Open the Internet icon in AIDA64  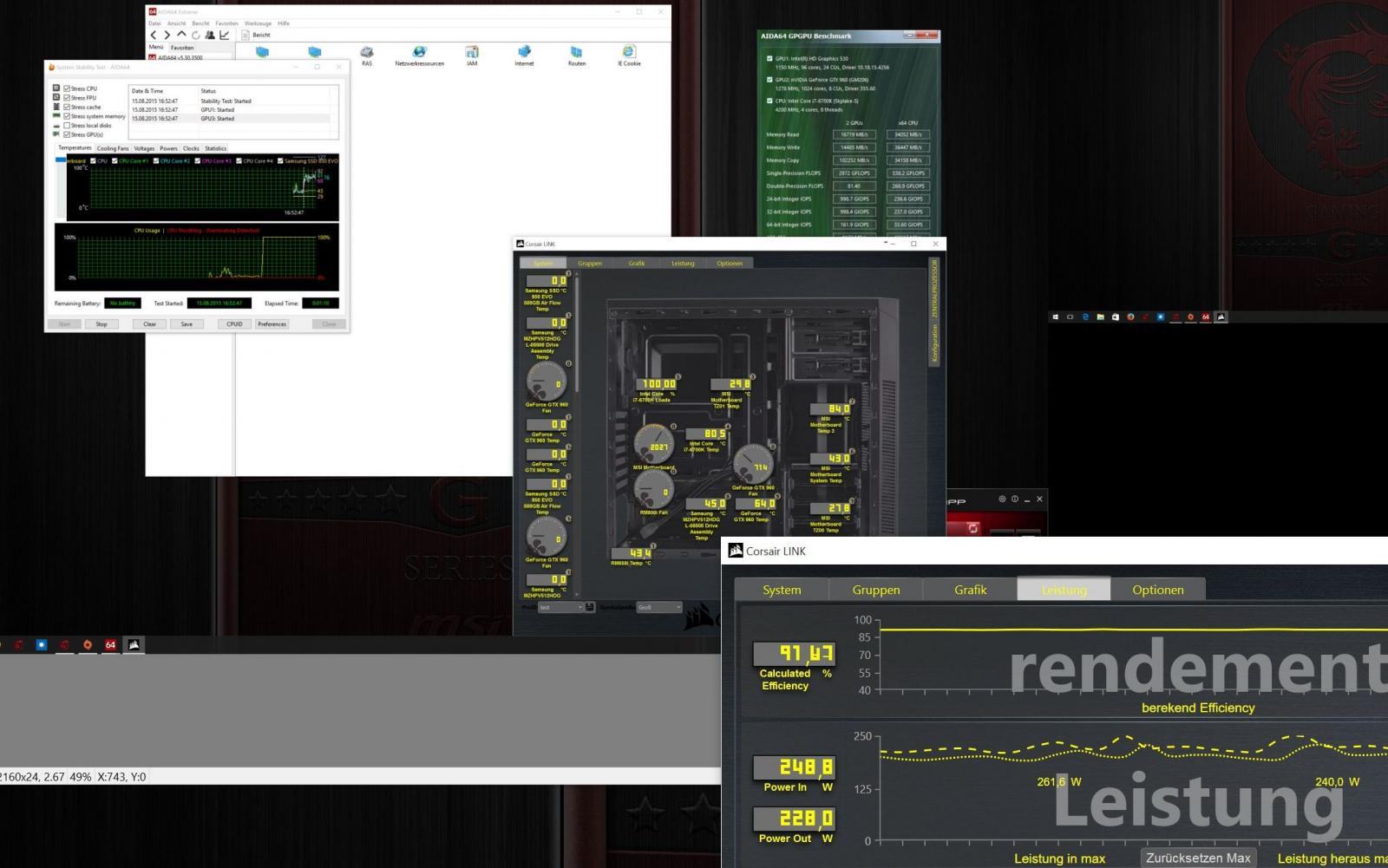click(x=524, y=56)
